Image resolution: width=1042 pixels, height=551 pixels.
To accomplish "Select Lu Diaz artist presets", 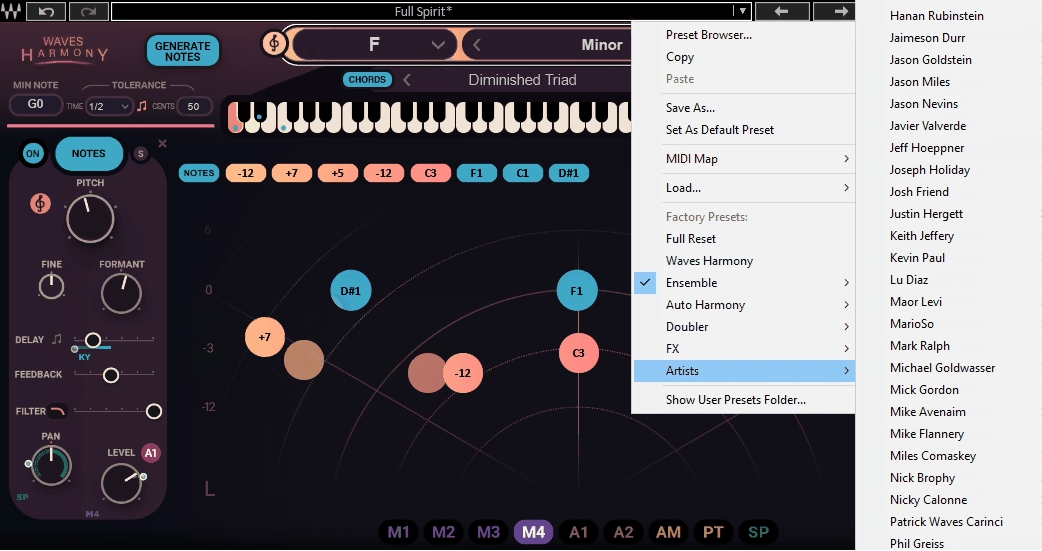I will click(909, 280).
